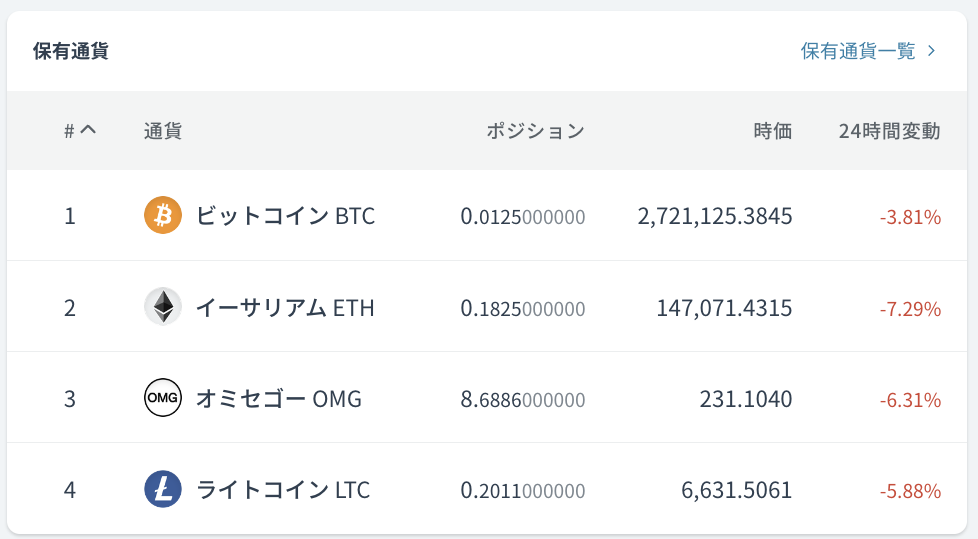Click the LTC -5.88% change value
This screenshot has height=539, width=978.
[910, 491]
